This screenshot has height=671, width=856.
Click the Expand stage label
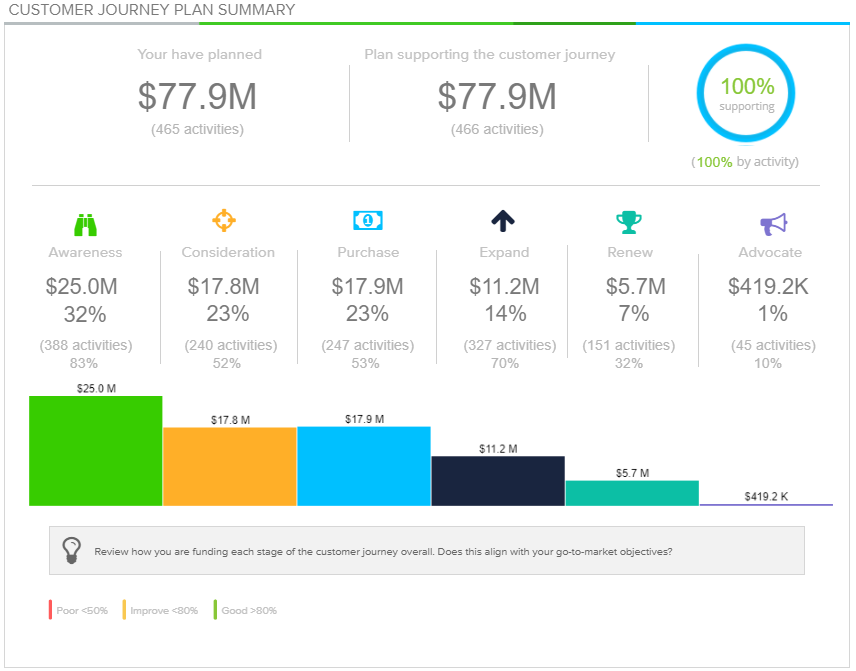(x=504, y=252)
